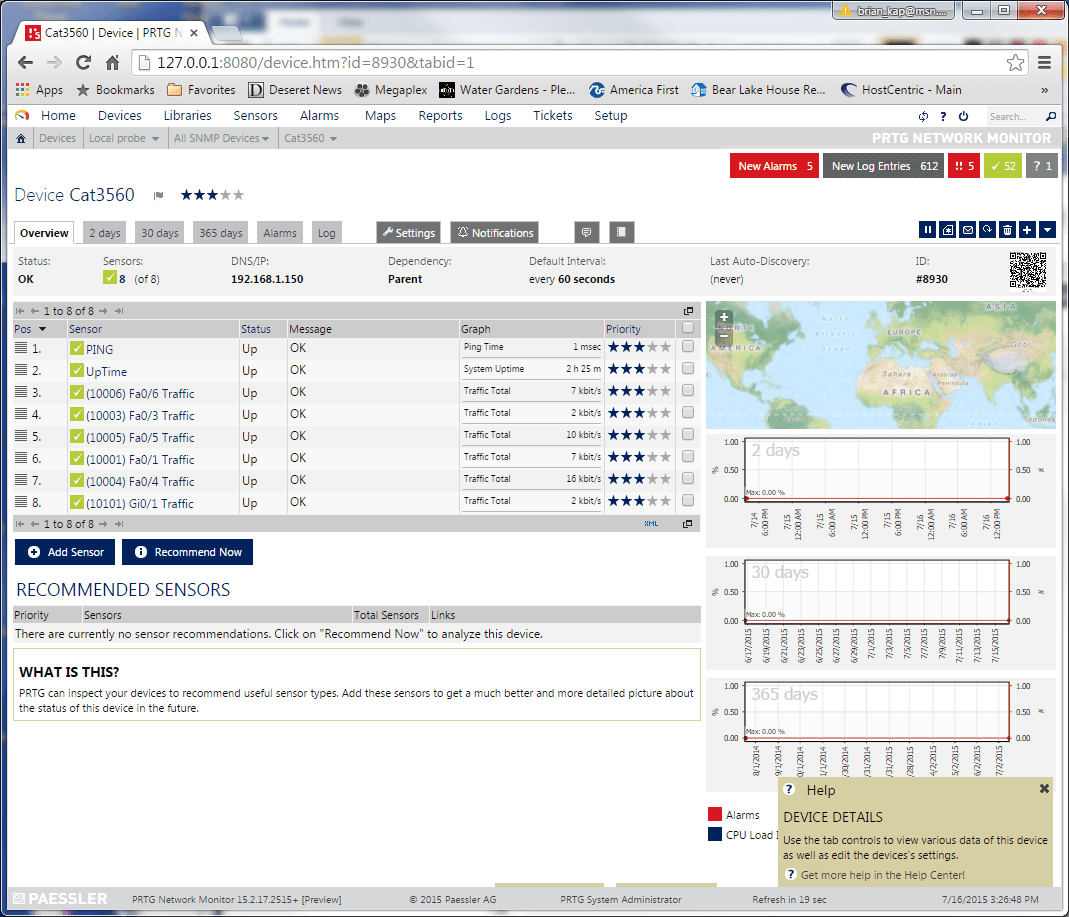1069x917 pixels.
Task: Open the Sensors menu
Action: (256, 116)
